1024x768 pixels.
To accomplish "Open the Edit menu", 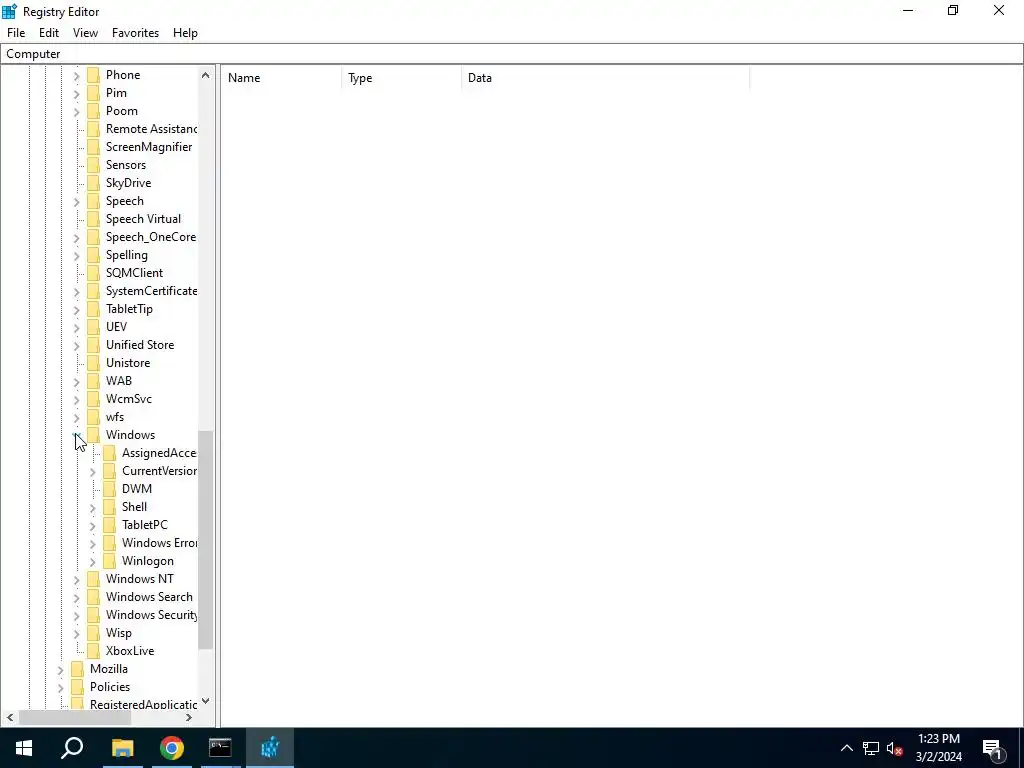I will 49,33.
